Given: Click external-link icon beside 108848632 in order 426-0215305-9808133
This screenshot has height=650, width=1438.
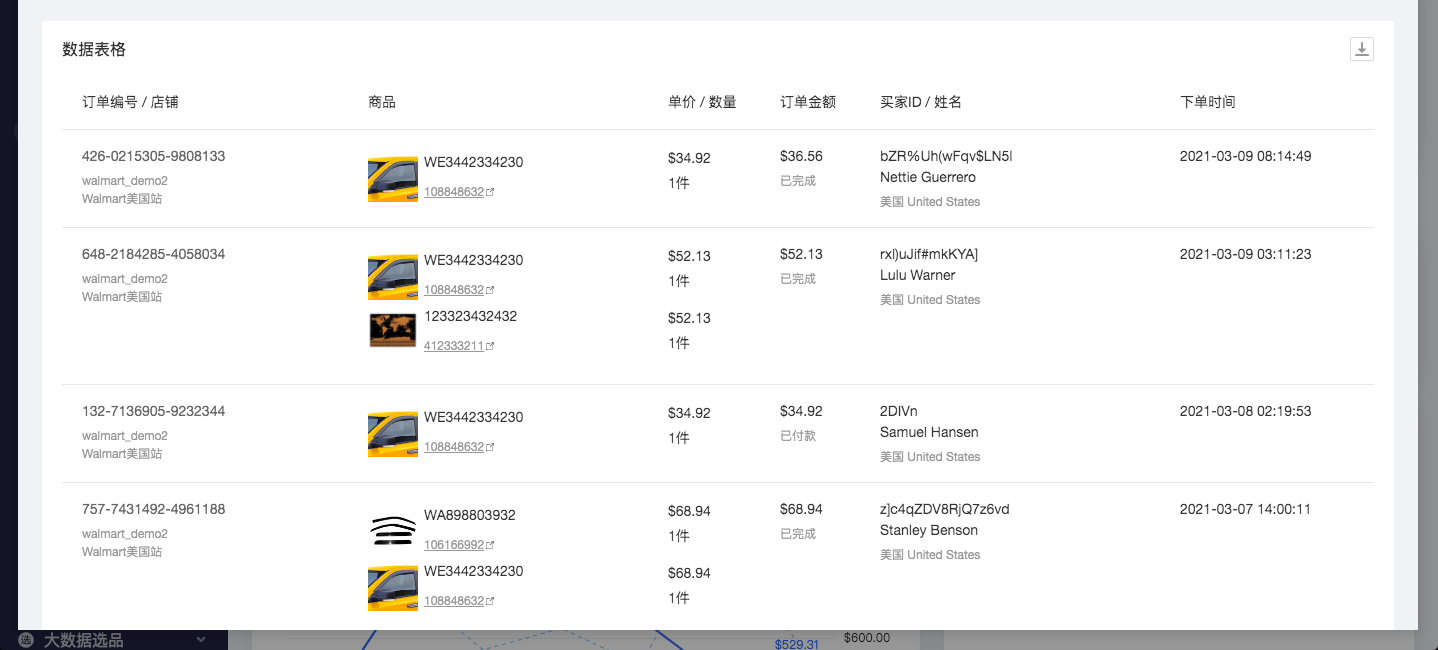Looking at the screenshot, I should 490,193.
